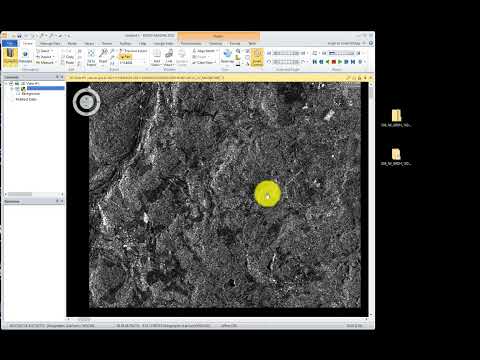Click the save icon in quick access toolbar
The width and height of the screenshot is (480, 360).
coord(20,35)
